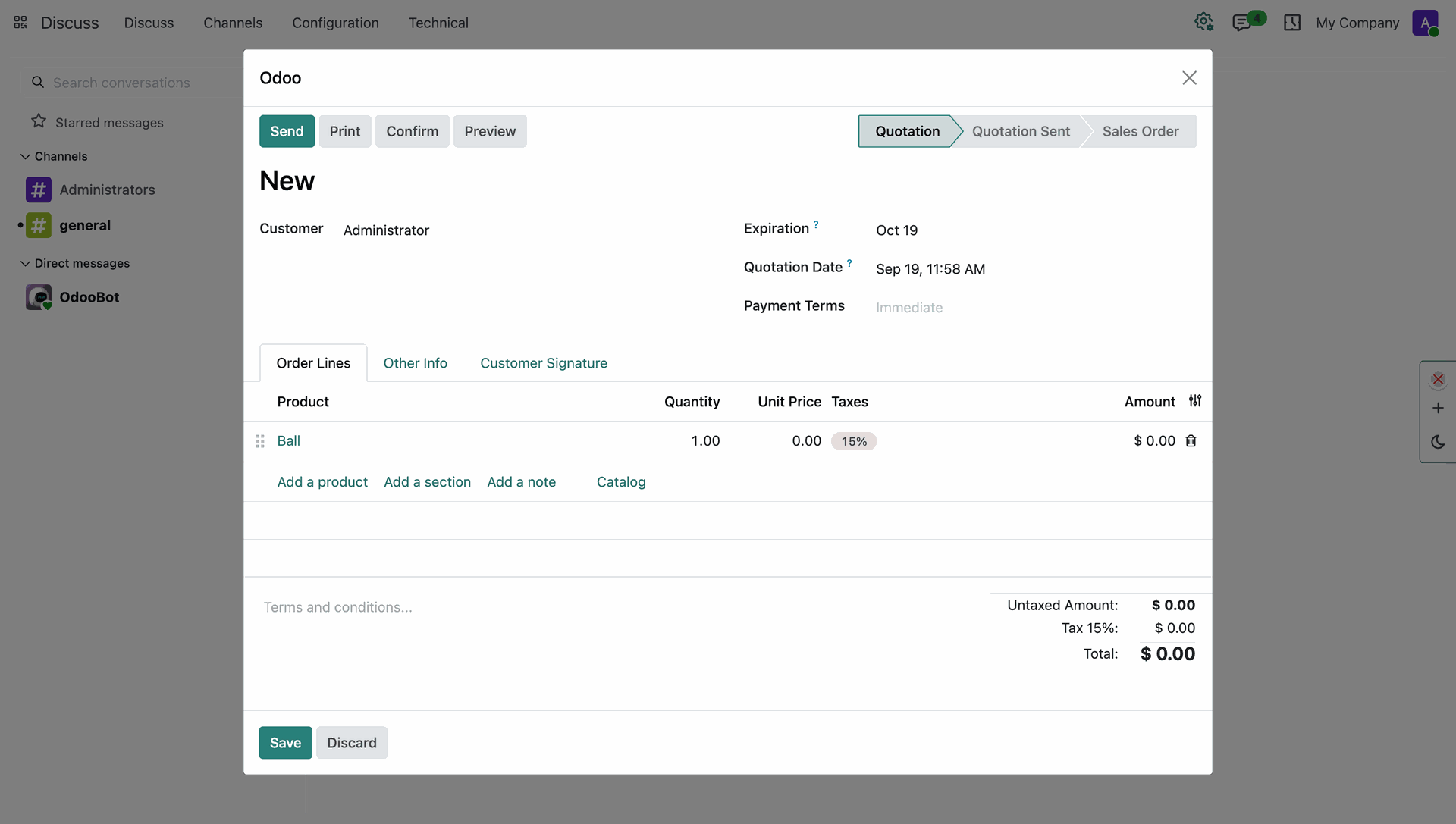
Task: Open Starred messages star item
Action: (97, 122)
